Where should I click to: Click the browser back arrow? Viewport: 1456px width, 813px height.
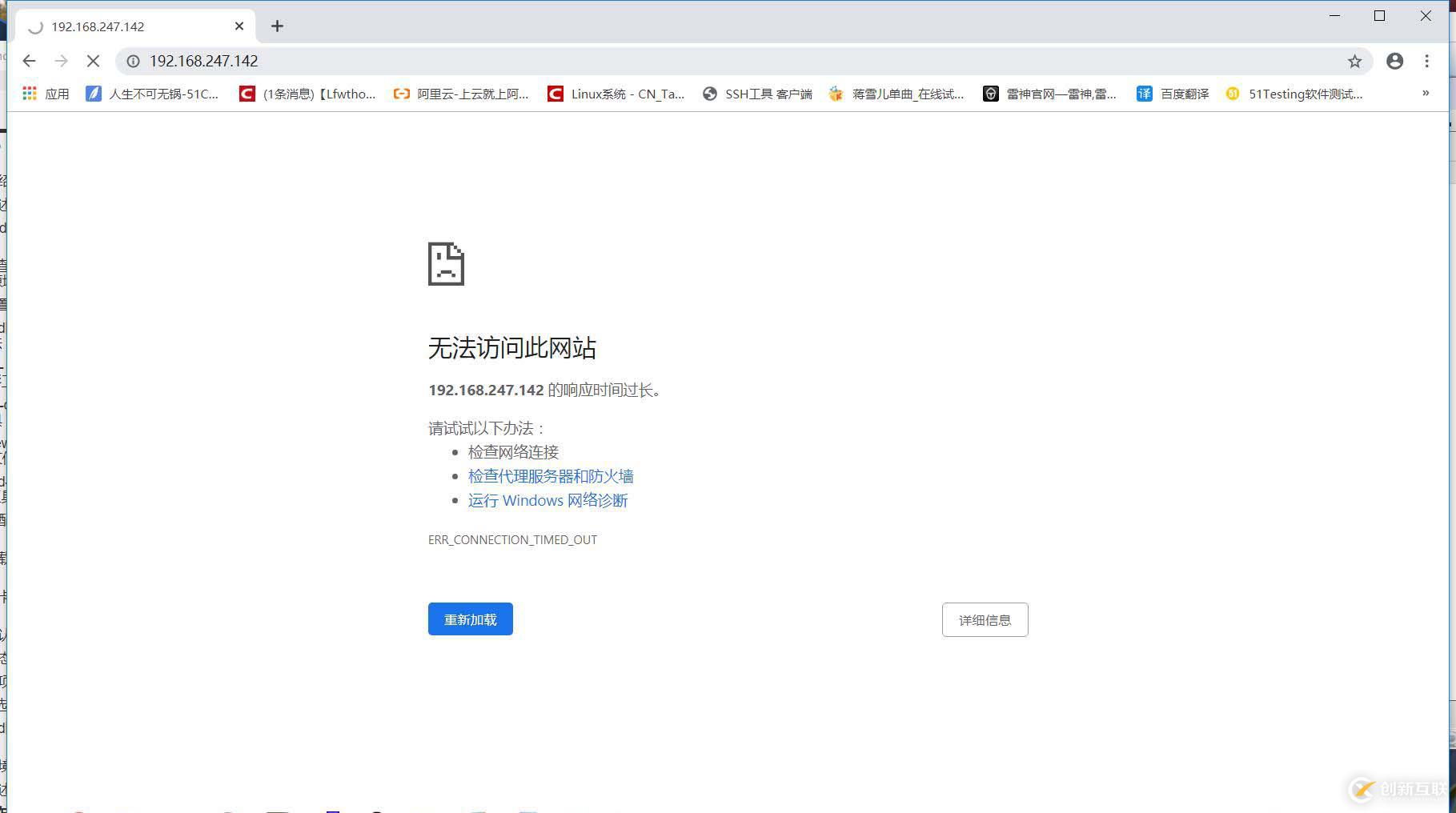click(x=30, y=61)
